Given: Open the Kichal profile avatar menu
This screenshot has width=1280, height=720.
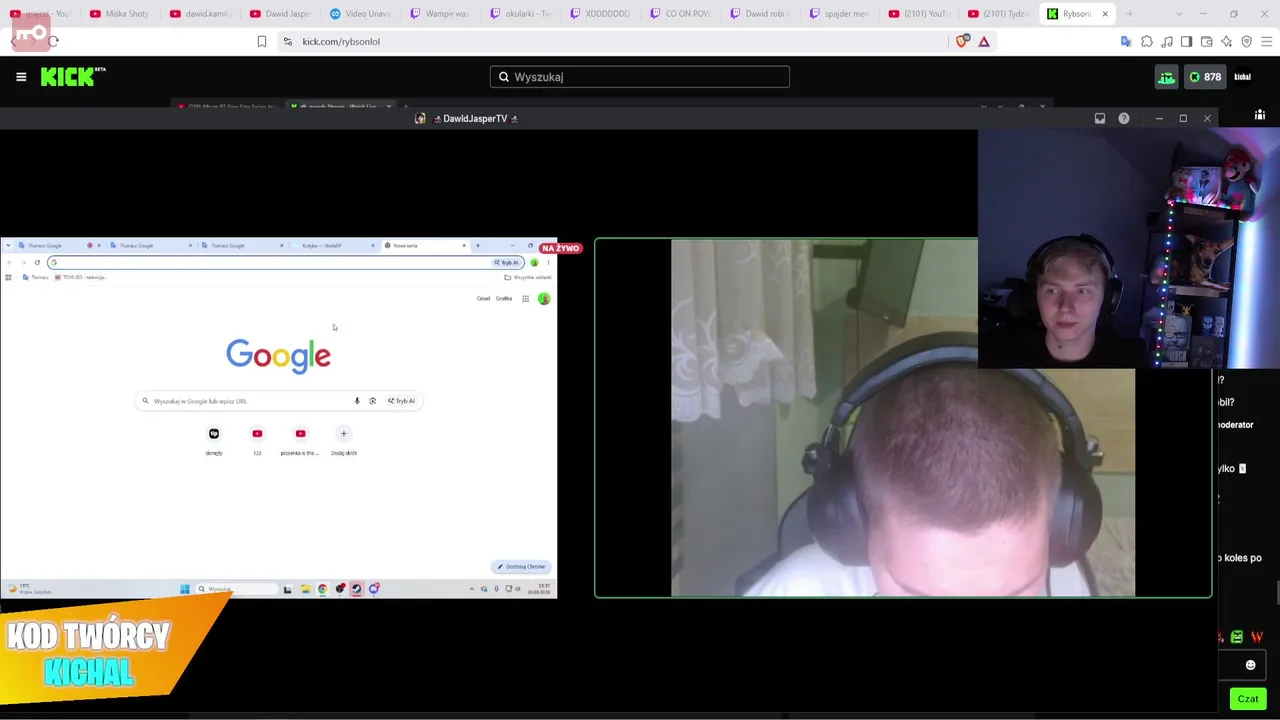Looking at the screenshot, I should click(1243, 77).
